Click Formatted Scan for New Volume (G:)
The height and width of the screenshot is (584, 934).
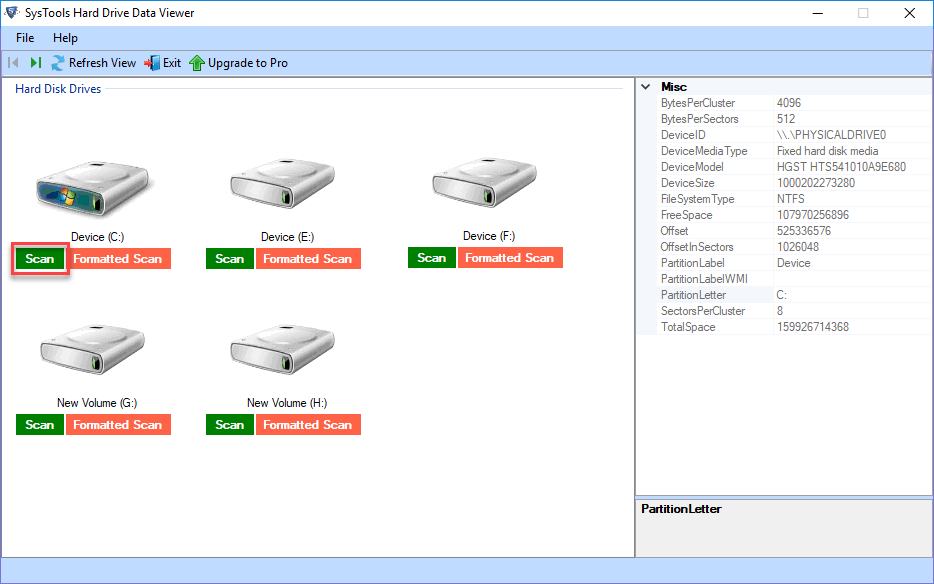coord(118,424)
